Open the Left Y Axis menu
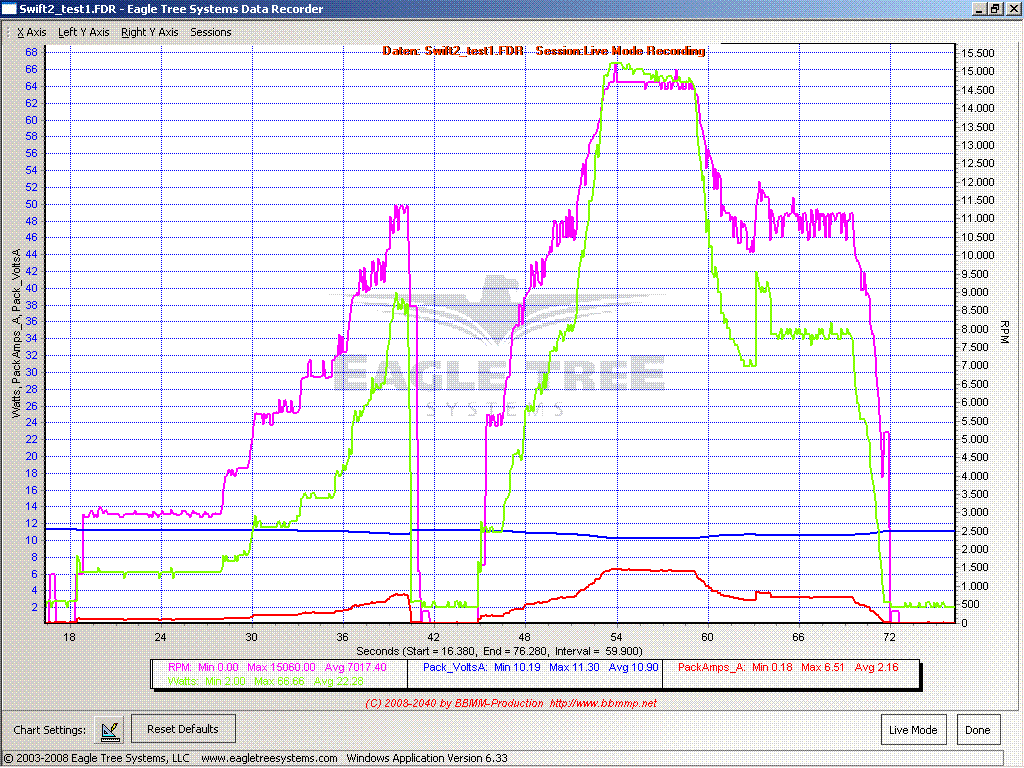 [x=83, y=32]
